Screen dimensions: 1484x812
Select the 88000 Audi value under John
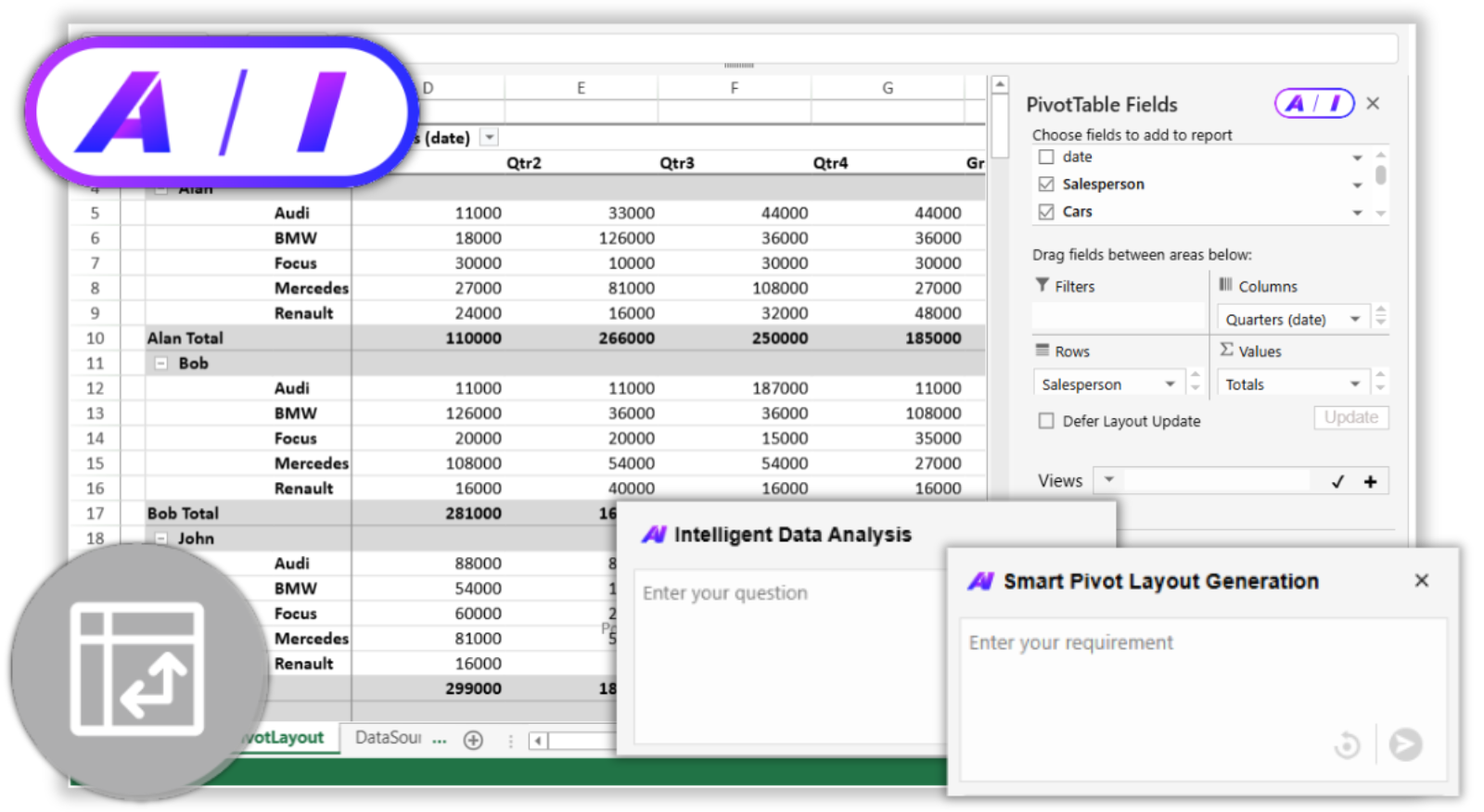click(478, 564)
